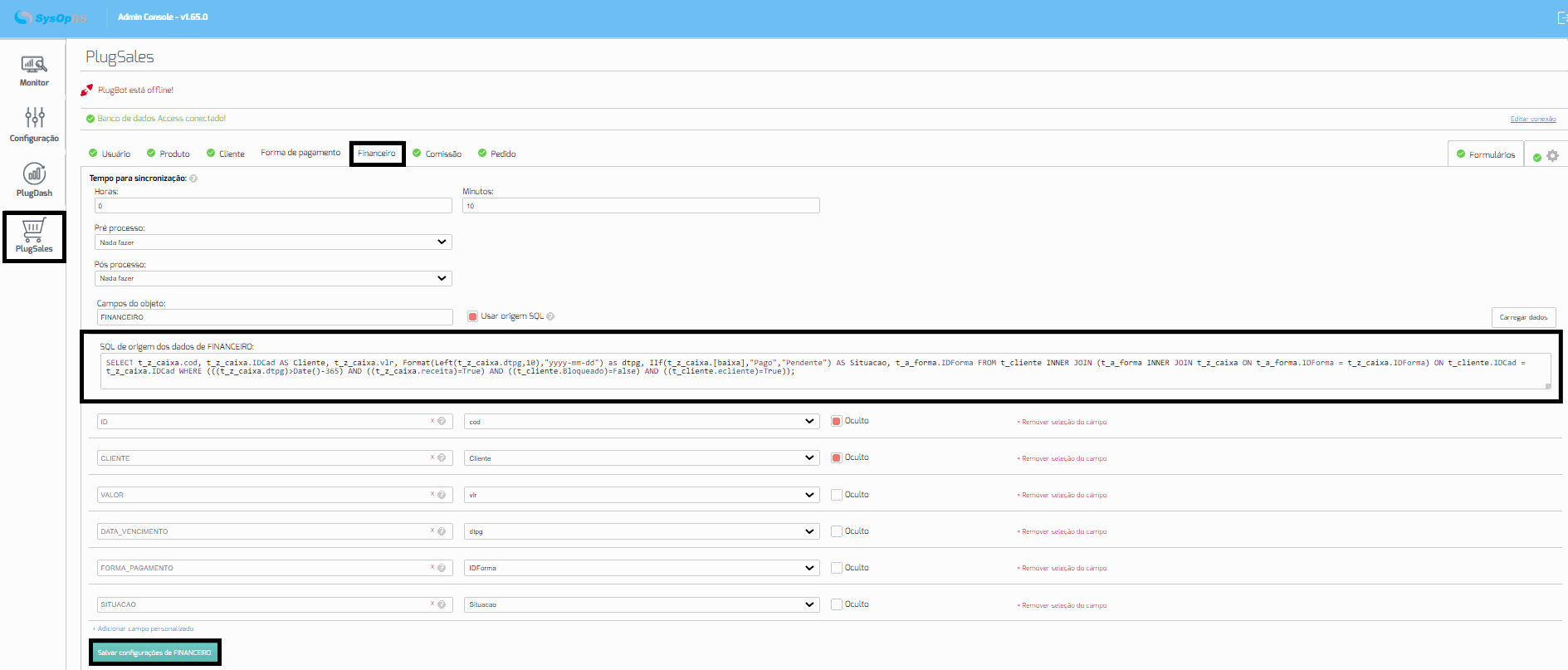Open the Monitor section in sidebar

click(x=34, y=71)
